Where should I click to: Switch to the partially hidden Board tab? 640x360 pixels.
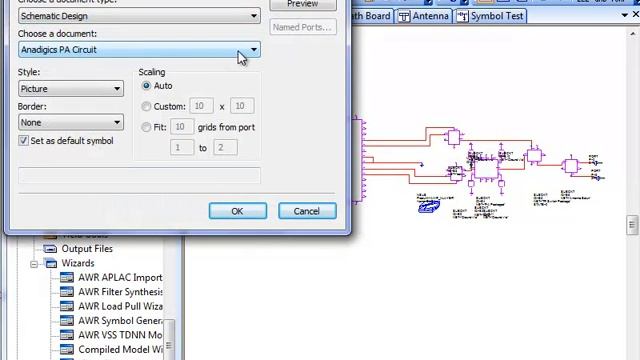point(371,16)
